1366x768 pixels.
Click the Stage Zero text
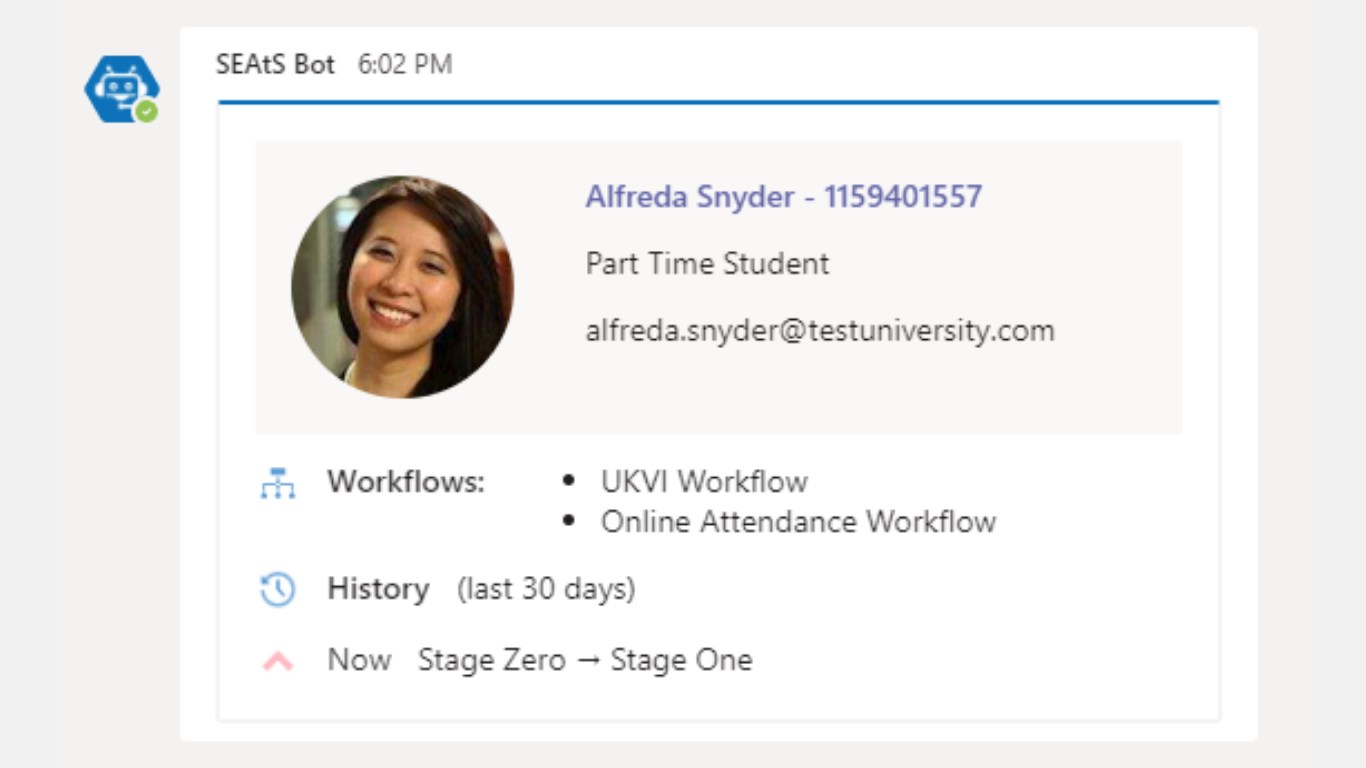tap(491, 660)
